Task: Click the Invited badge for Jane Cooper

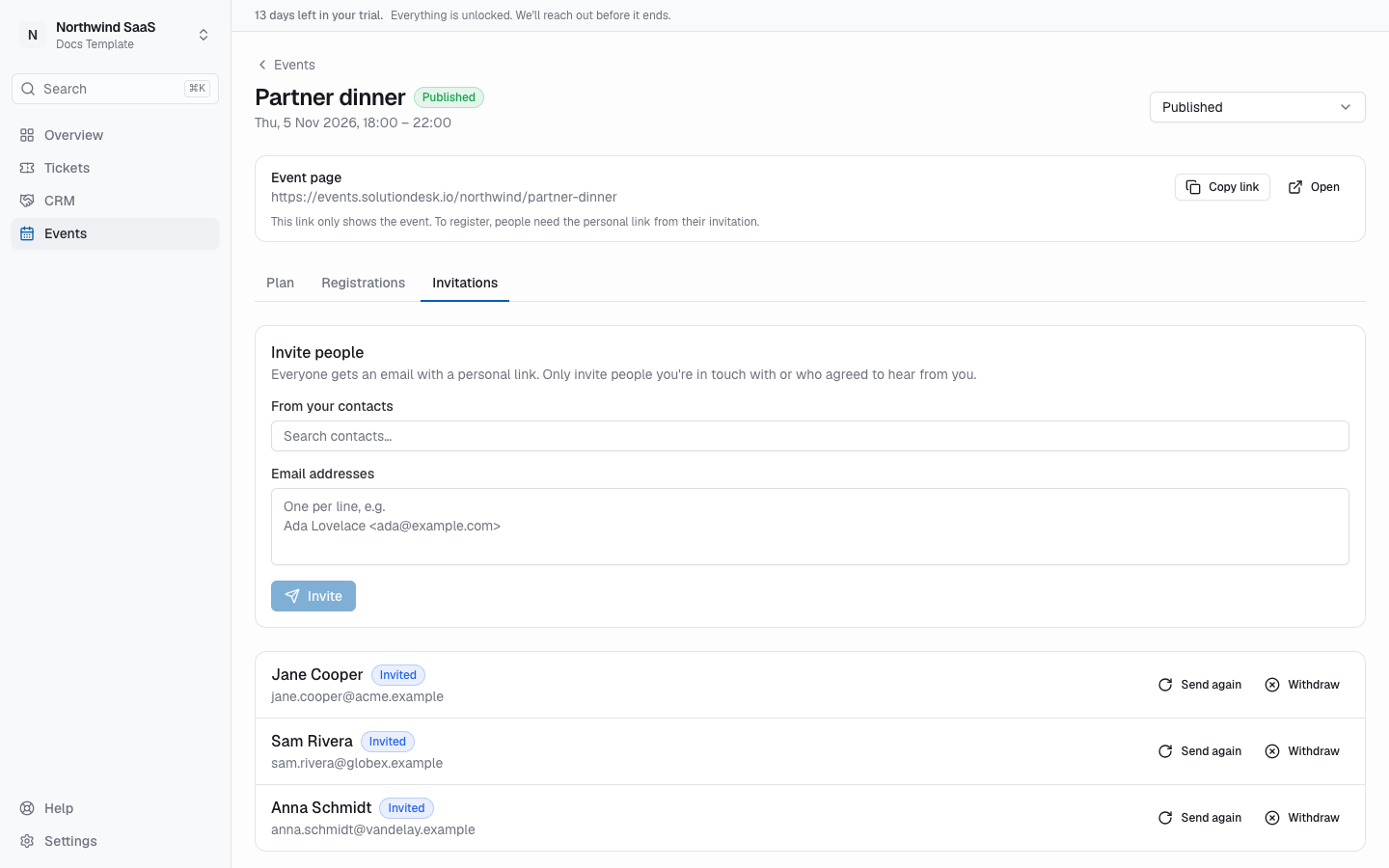Action: 398,675
